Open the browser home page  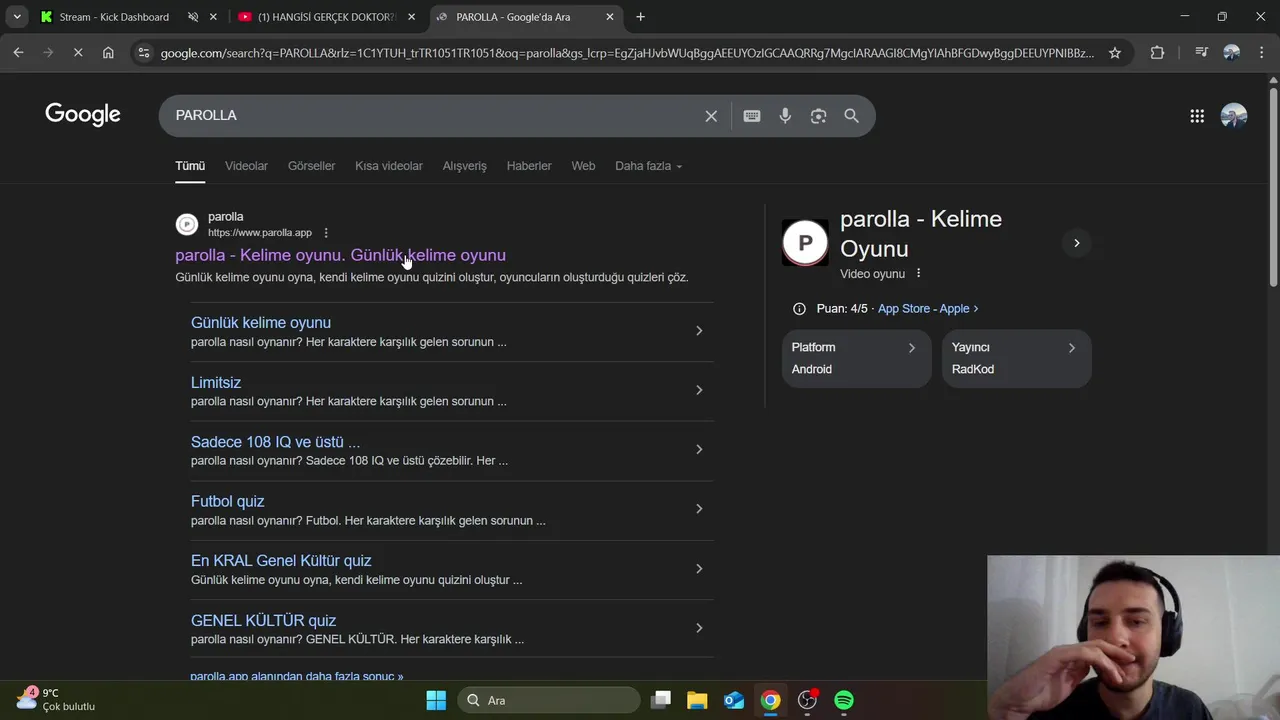click(108, 53)
